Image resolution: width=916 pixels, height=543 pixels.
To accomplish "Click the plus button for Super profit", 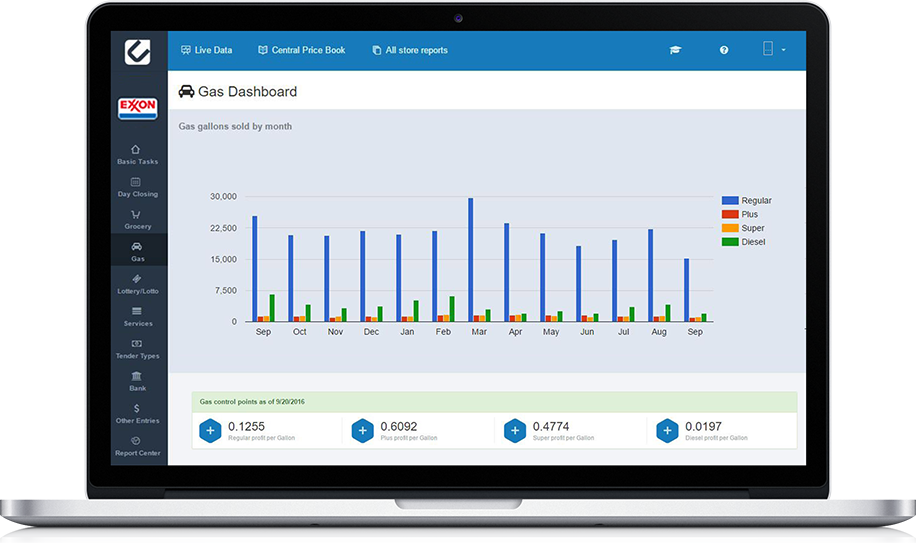I will [515, 431].
